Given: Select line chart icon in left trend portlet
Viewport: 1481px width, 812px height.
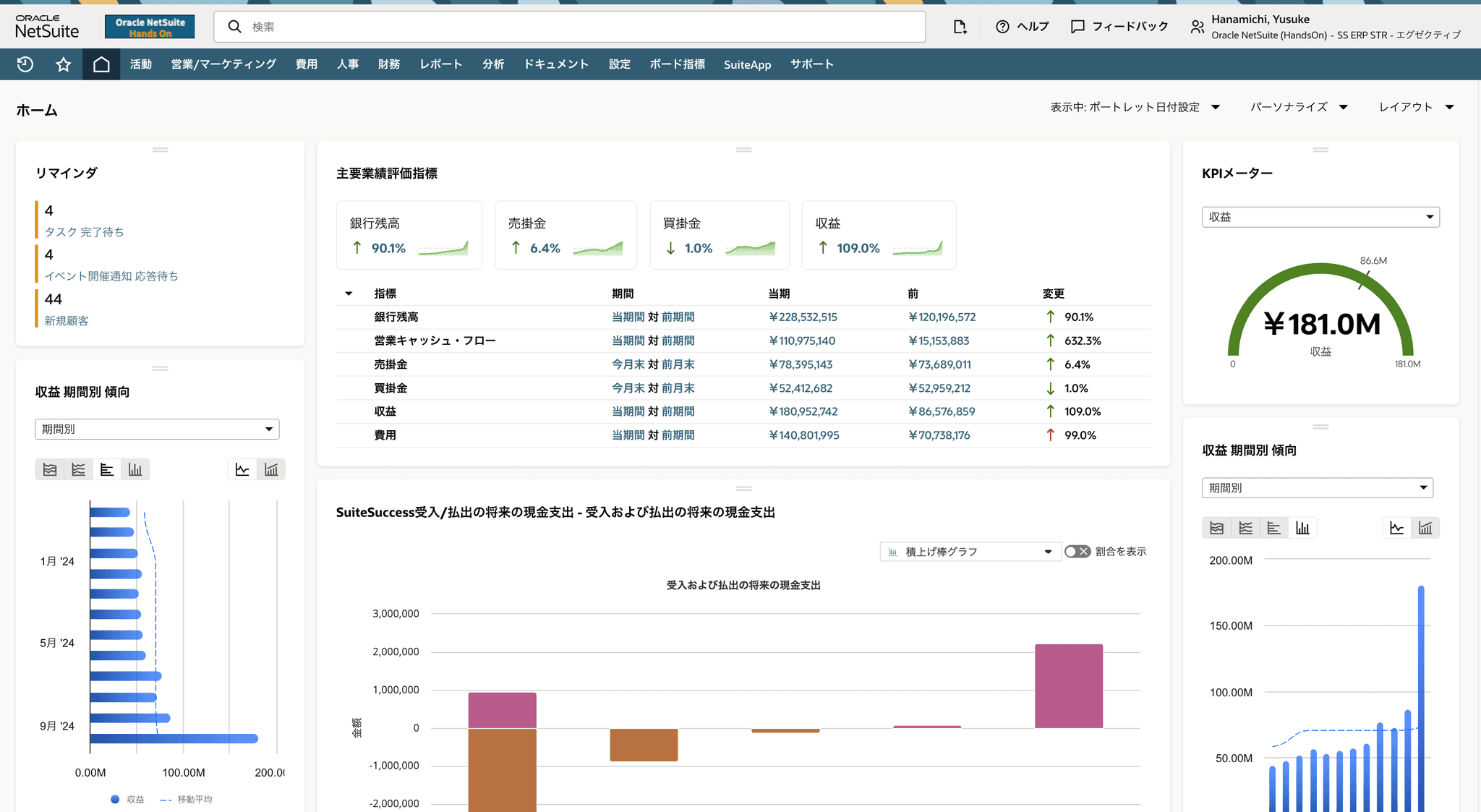Looking at the screenshot, I should coord(78,469).
